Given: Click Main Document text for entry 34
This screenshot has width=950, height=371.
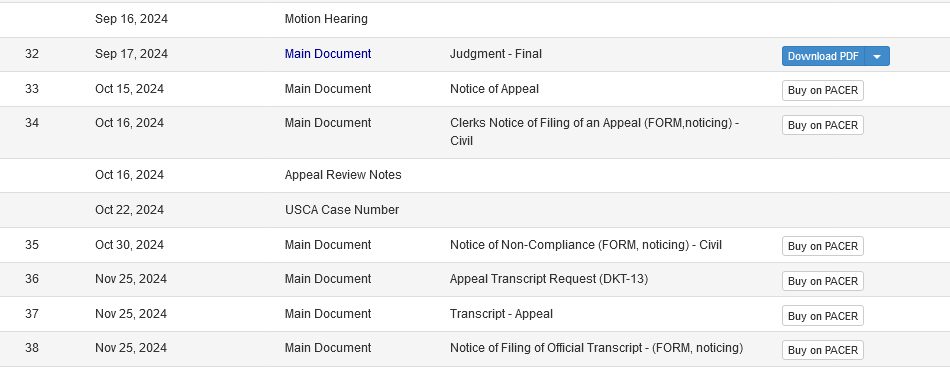Looking at the screenshot, I should point(328,123).
